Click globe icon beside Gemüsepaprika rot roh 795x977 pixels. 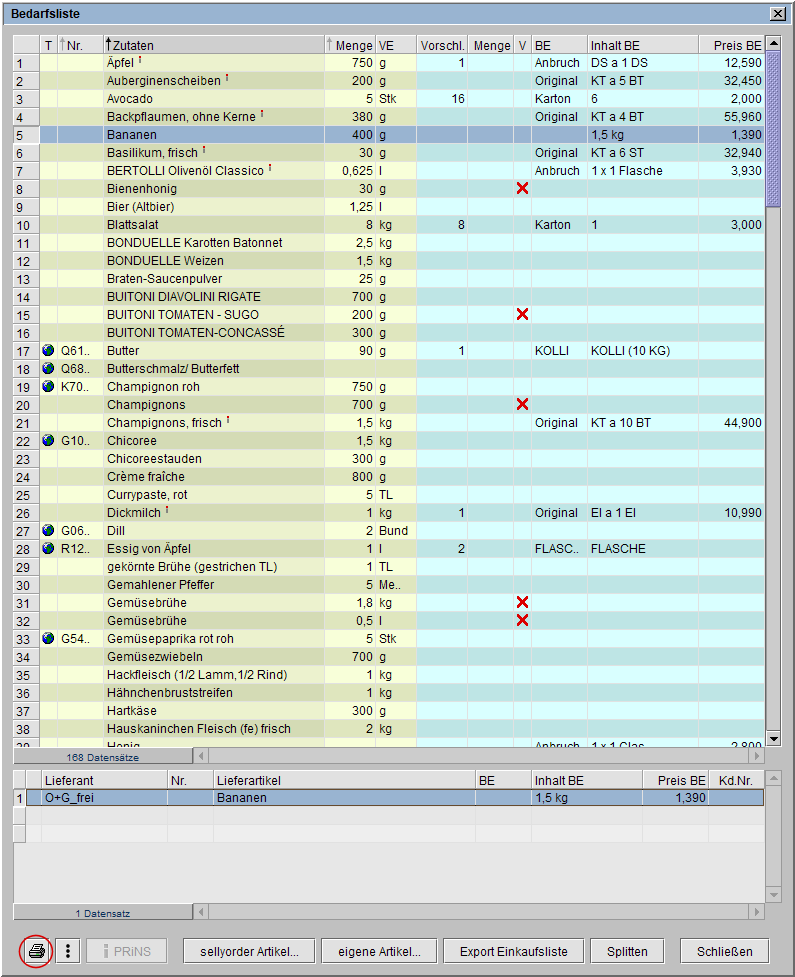click(x=48, y=639)
